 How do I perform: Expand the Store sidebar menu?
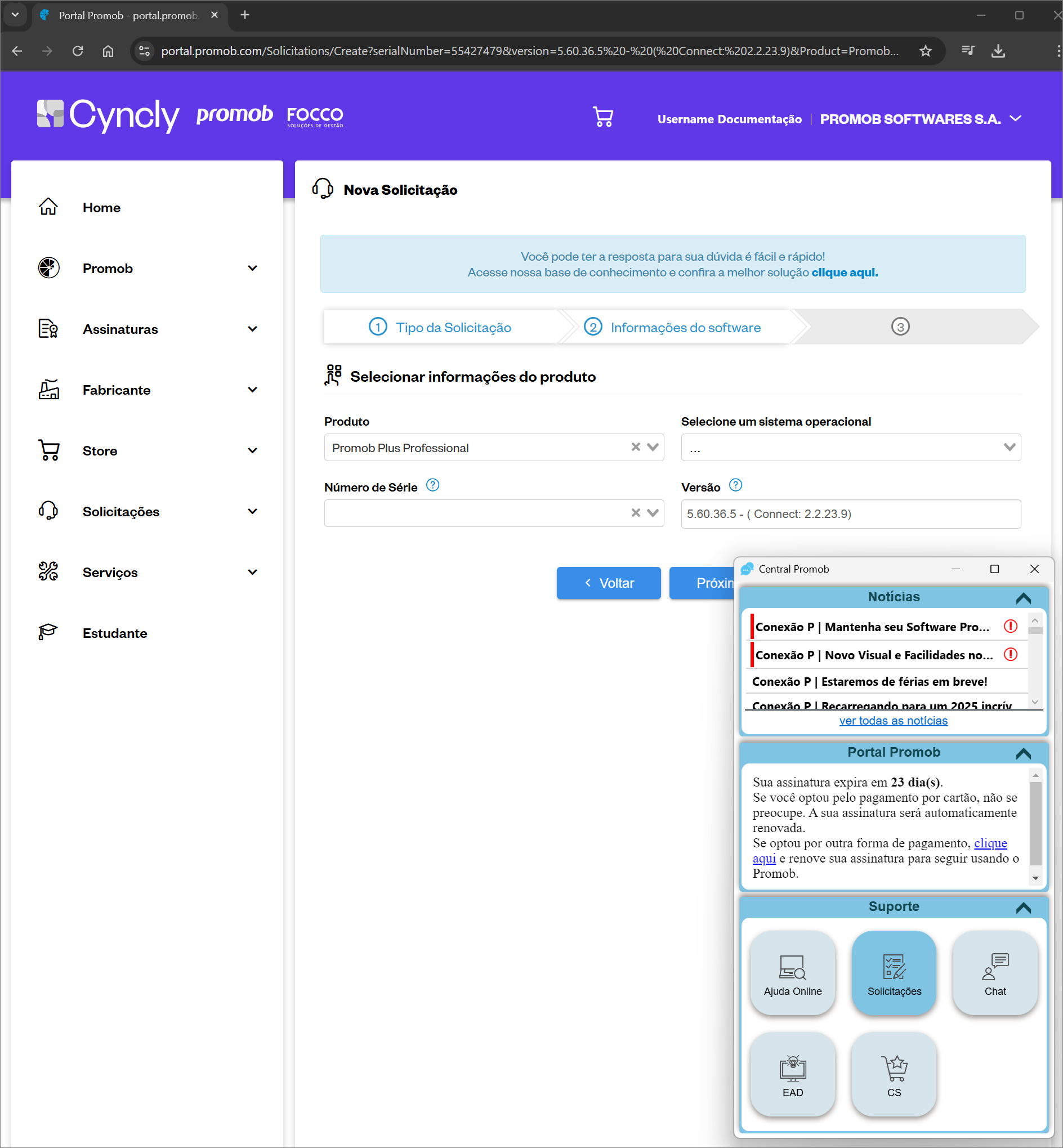pyautogui.click(x=253, y=450)
